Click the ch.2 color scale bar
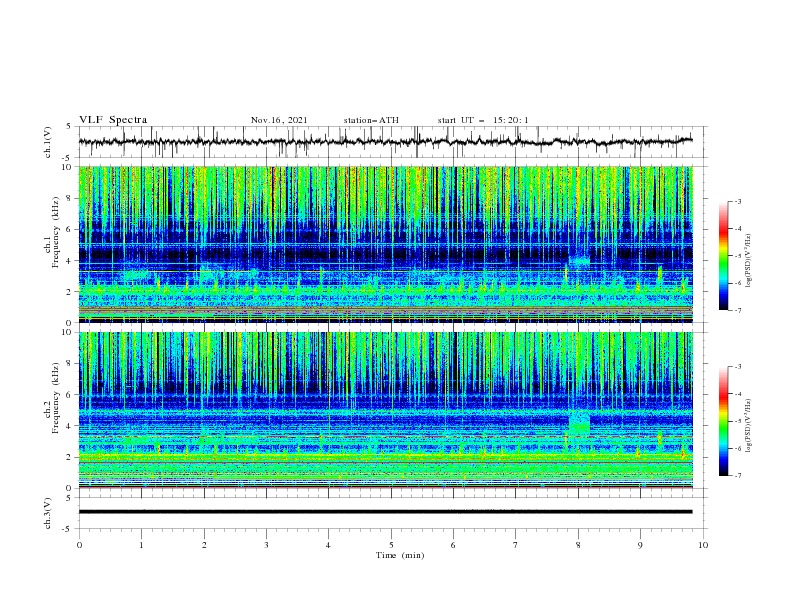Viewport: 792px width, 612px height. 723,421
